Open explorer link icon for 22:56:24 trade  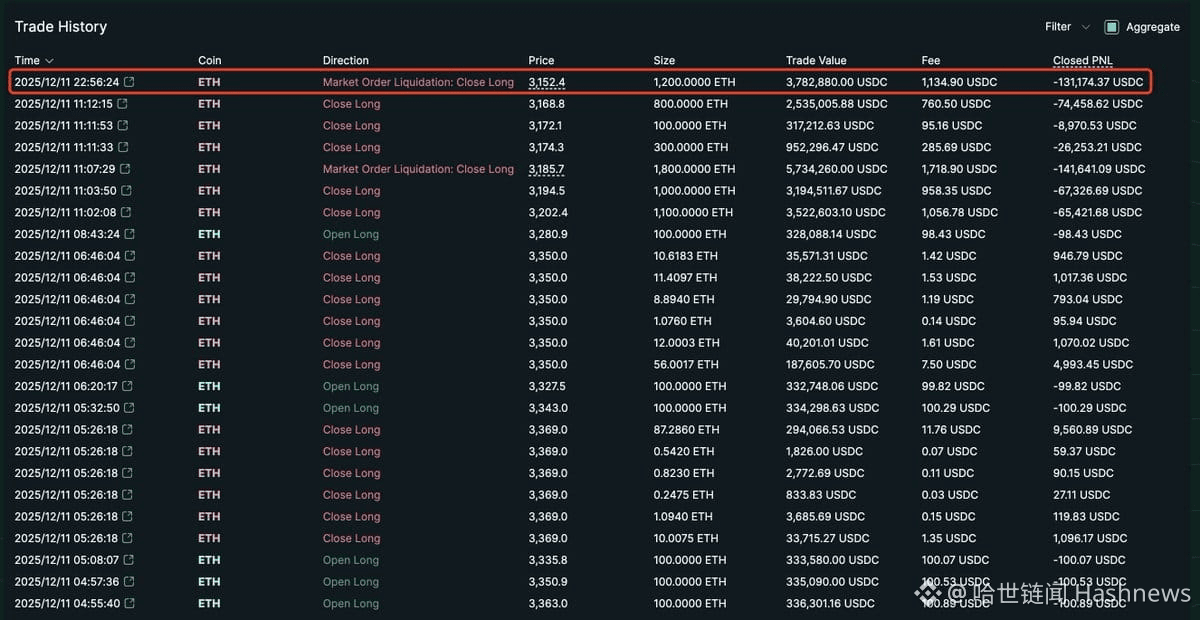(128, 82)
